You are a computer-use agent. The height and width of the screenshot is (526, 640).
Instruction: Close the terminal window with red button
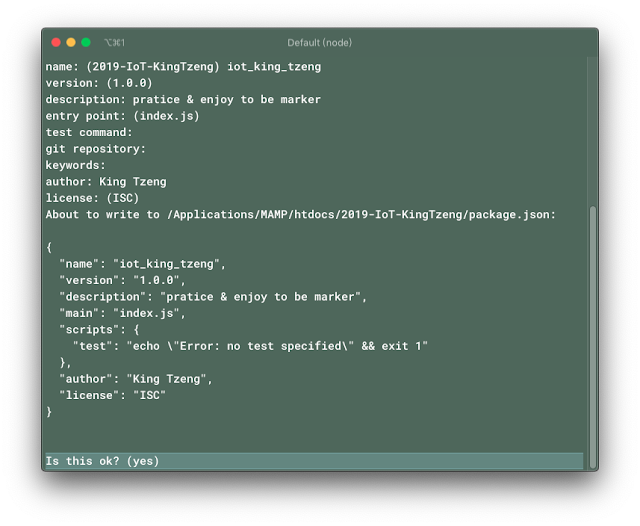coord(56,42)
